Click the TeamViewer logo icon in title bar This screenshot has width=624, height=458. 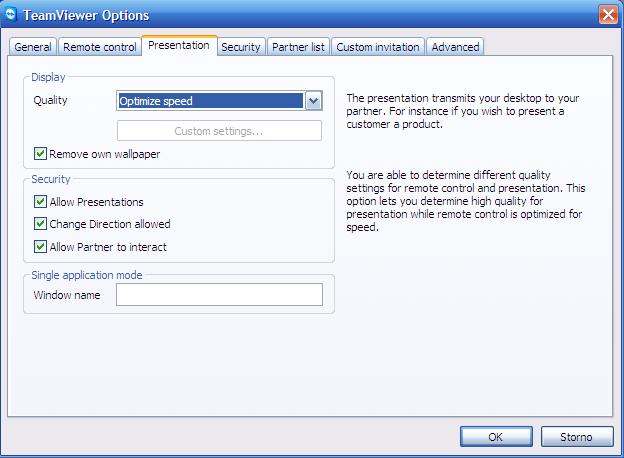coord(11,14)
